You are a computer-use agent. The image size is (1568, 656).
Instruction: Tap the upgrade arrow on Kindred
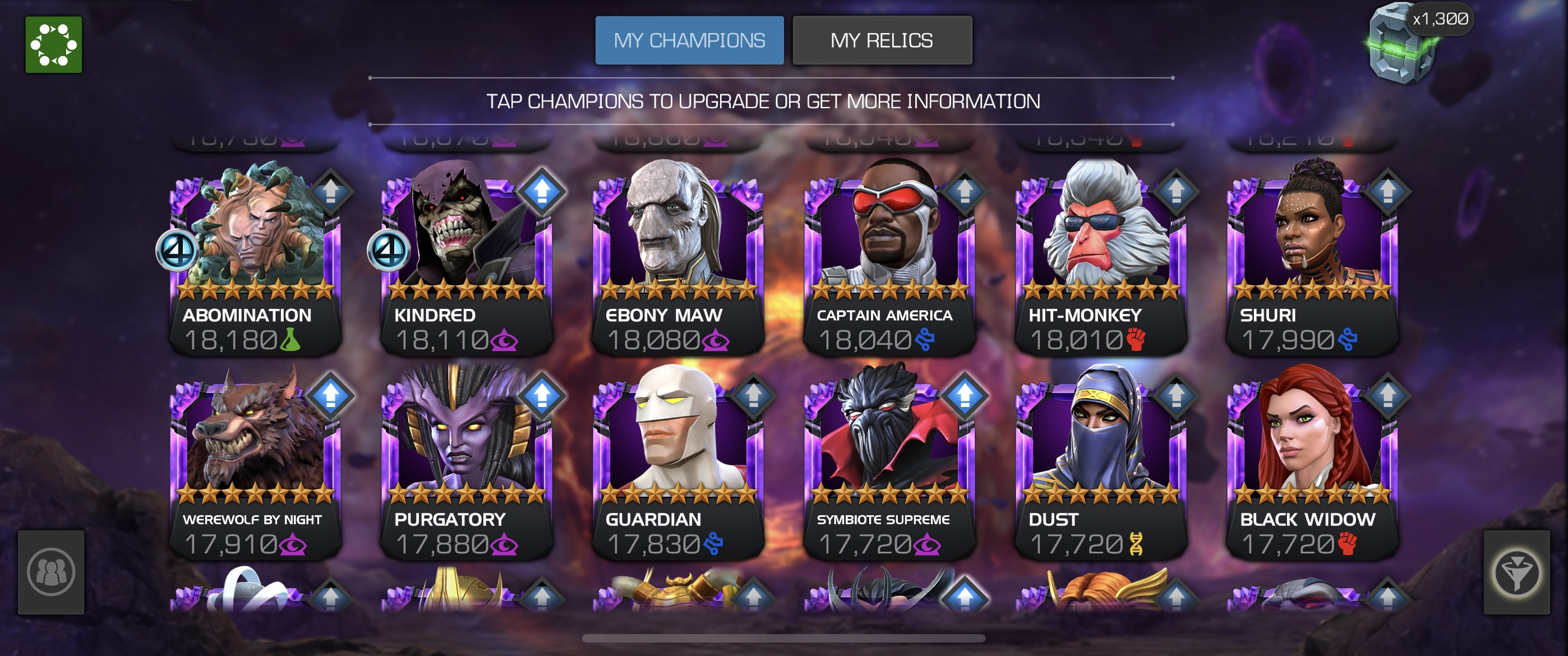coord(542,191)
